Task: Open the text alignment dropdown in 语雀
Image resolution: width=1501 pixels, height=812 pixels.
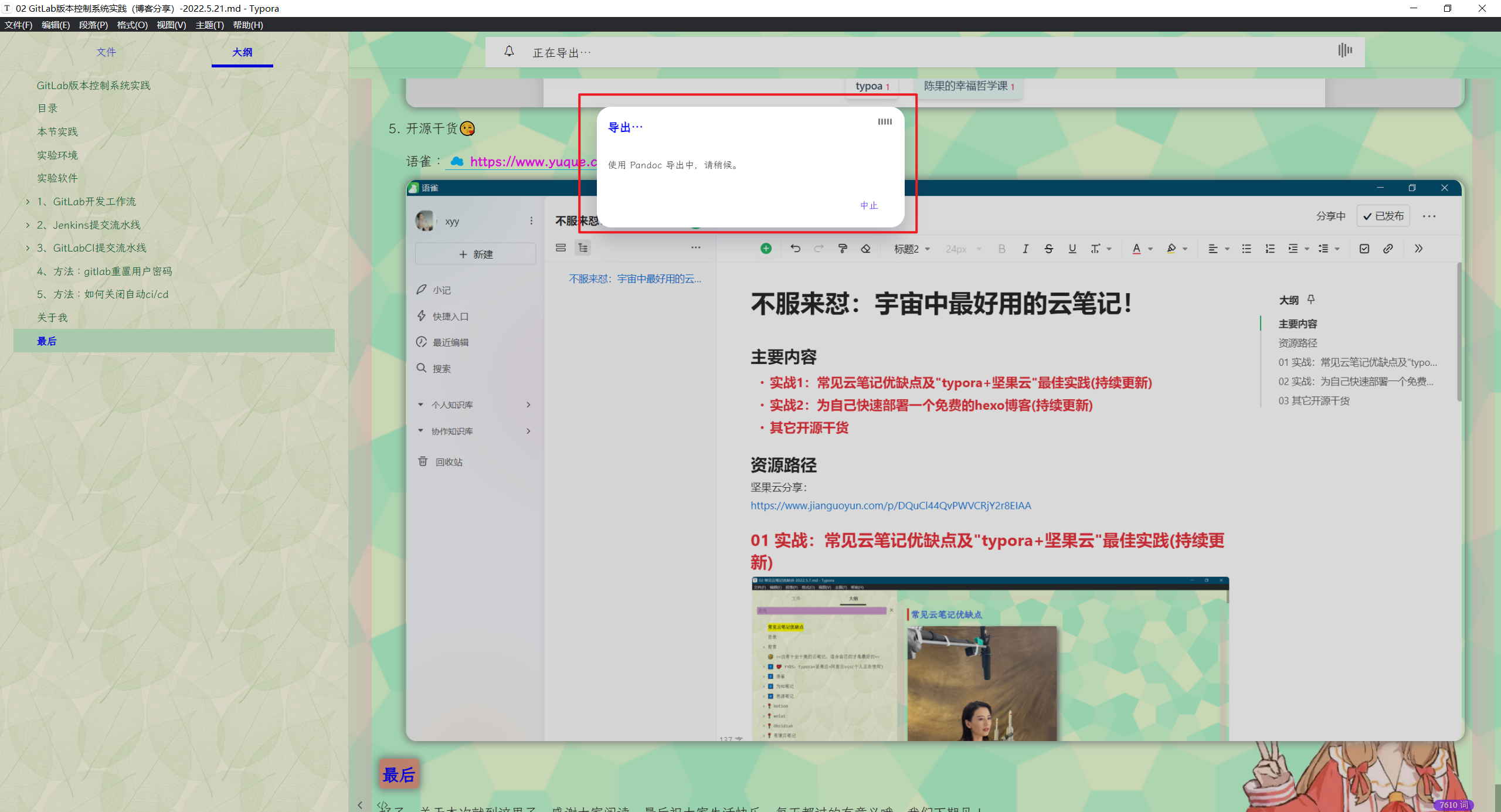Action: click(x=1218, y=249)
